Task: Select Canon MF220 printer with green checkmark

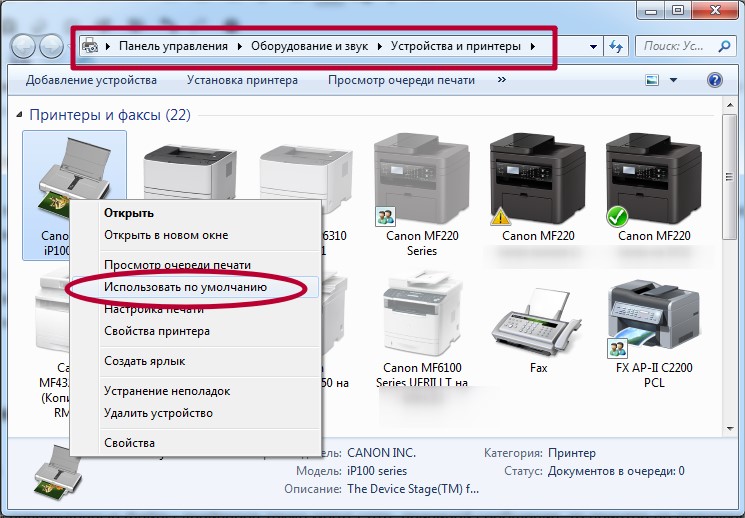Action: (x=654, y=187)
